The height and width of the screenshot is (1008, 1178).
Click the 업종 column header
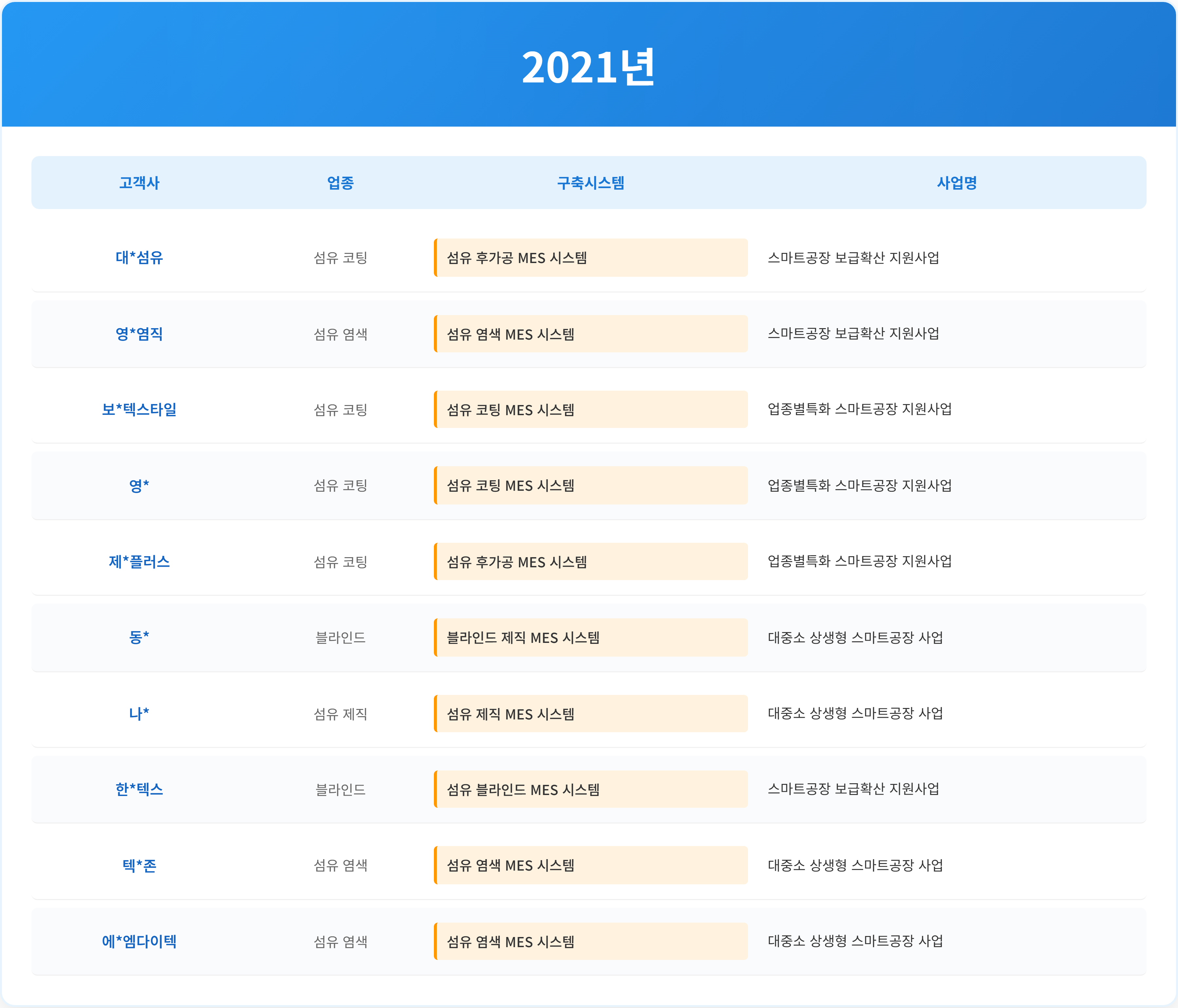pos(340,183)
